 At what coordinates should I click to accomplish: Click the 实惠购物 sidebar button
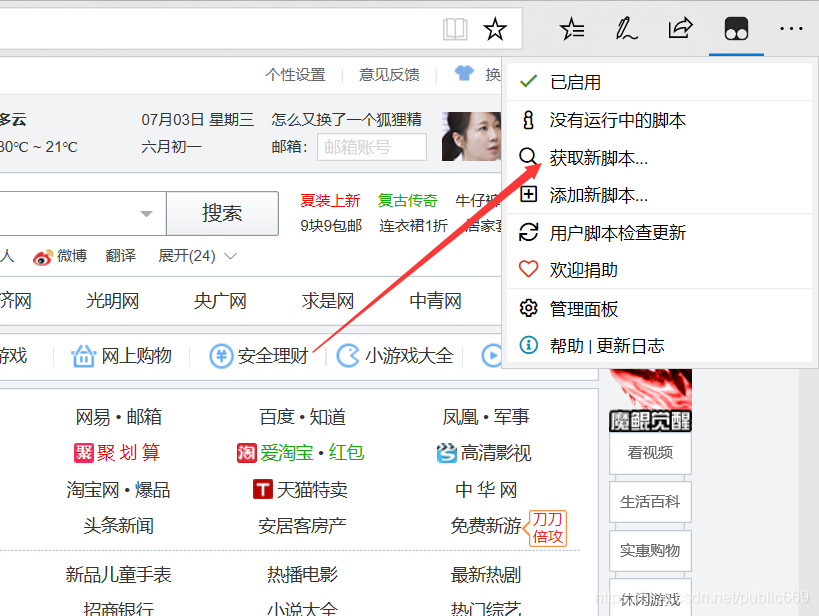click(650, 551)
